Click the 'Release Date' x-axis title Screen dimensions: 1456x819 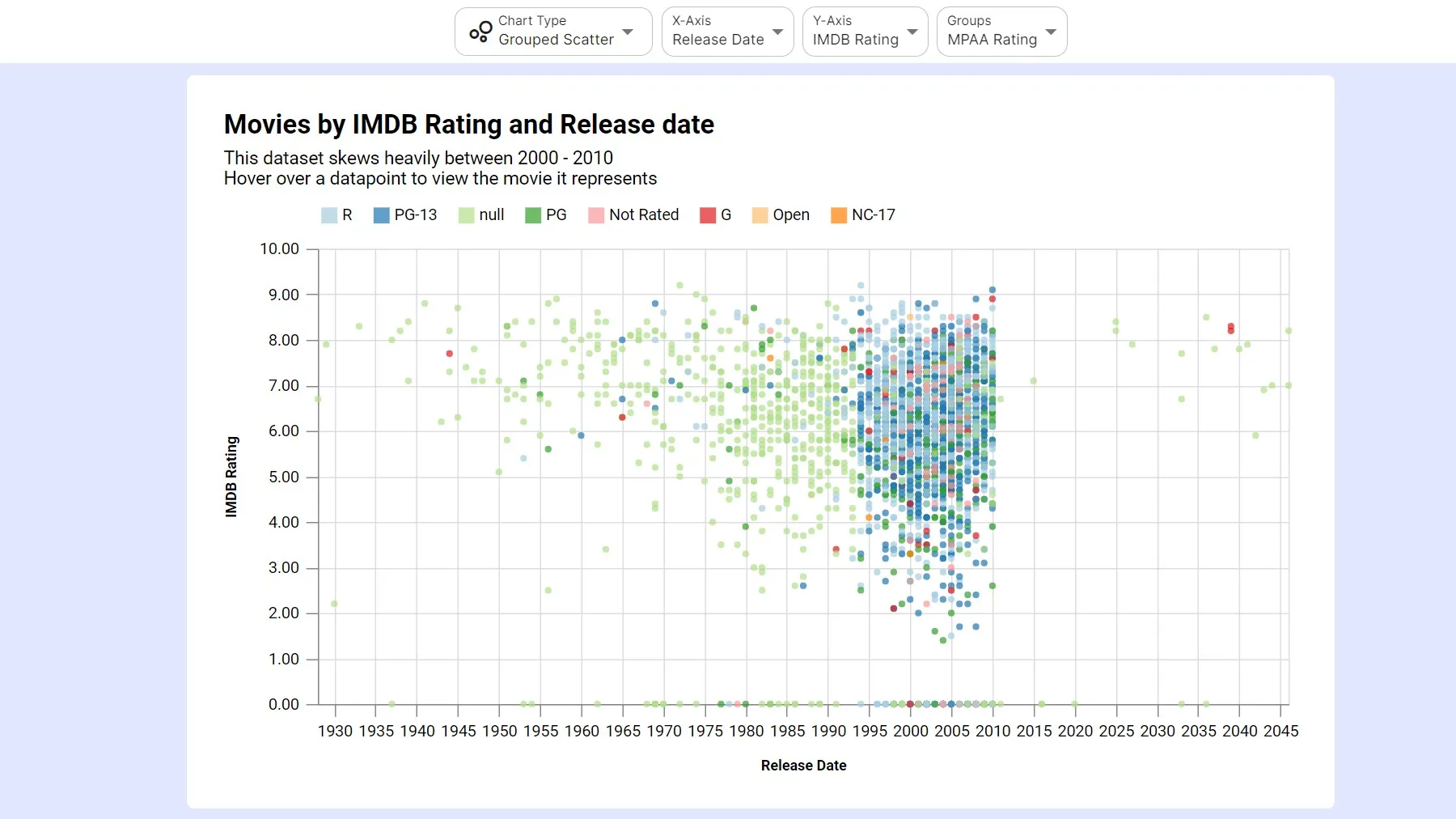point(803,765)
